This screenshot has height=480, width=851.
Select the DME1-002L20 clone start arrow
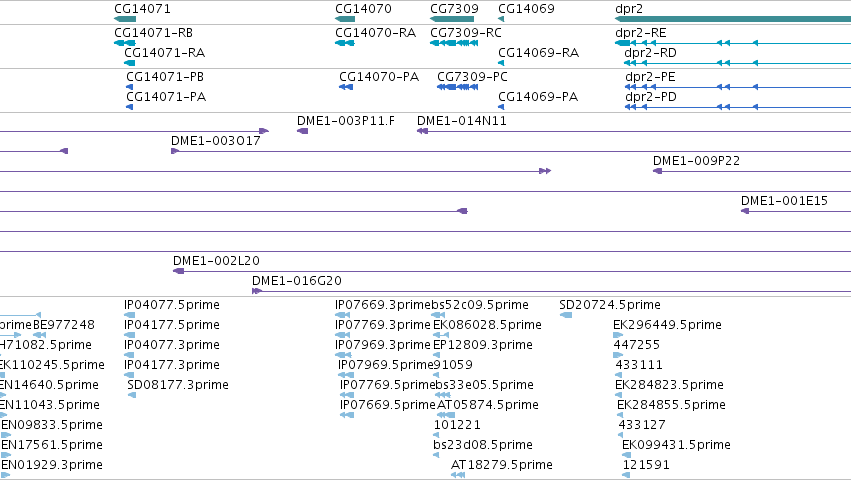[x=179, y=271]
